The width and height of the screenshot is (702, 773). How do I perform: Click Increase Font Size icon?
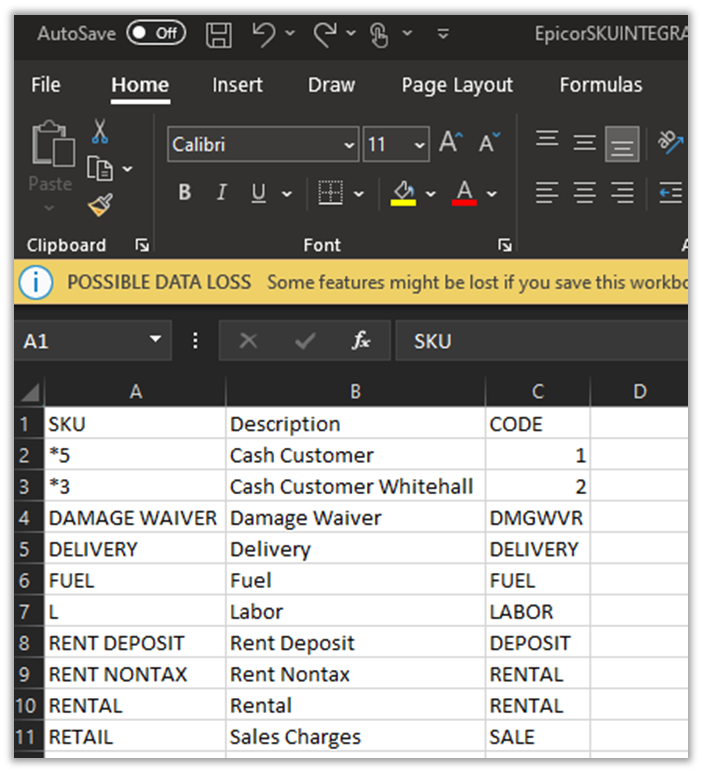(x=450, y=144)
